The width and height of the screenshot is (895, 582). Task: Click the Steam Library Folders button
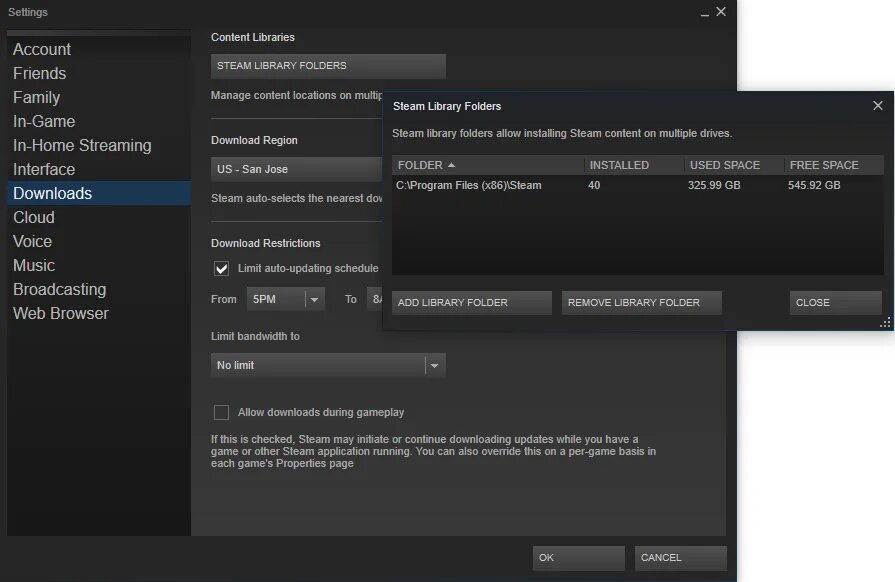pos(328,66)
